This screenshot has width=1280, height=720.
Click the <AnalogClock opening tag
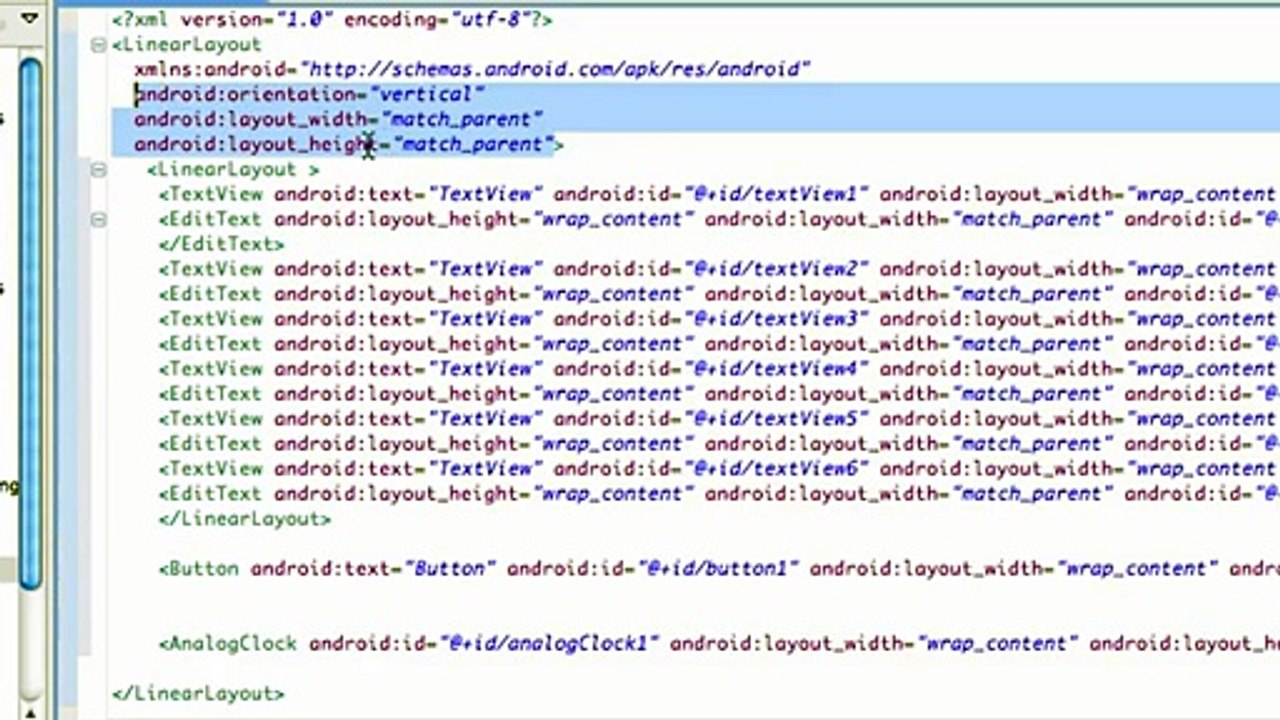228,644
